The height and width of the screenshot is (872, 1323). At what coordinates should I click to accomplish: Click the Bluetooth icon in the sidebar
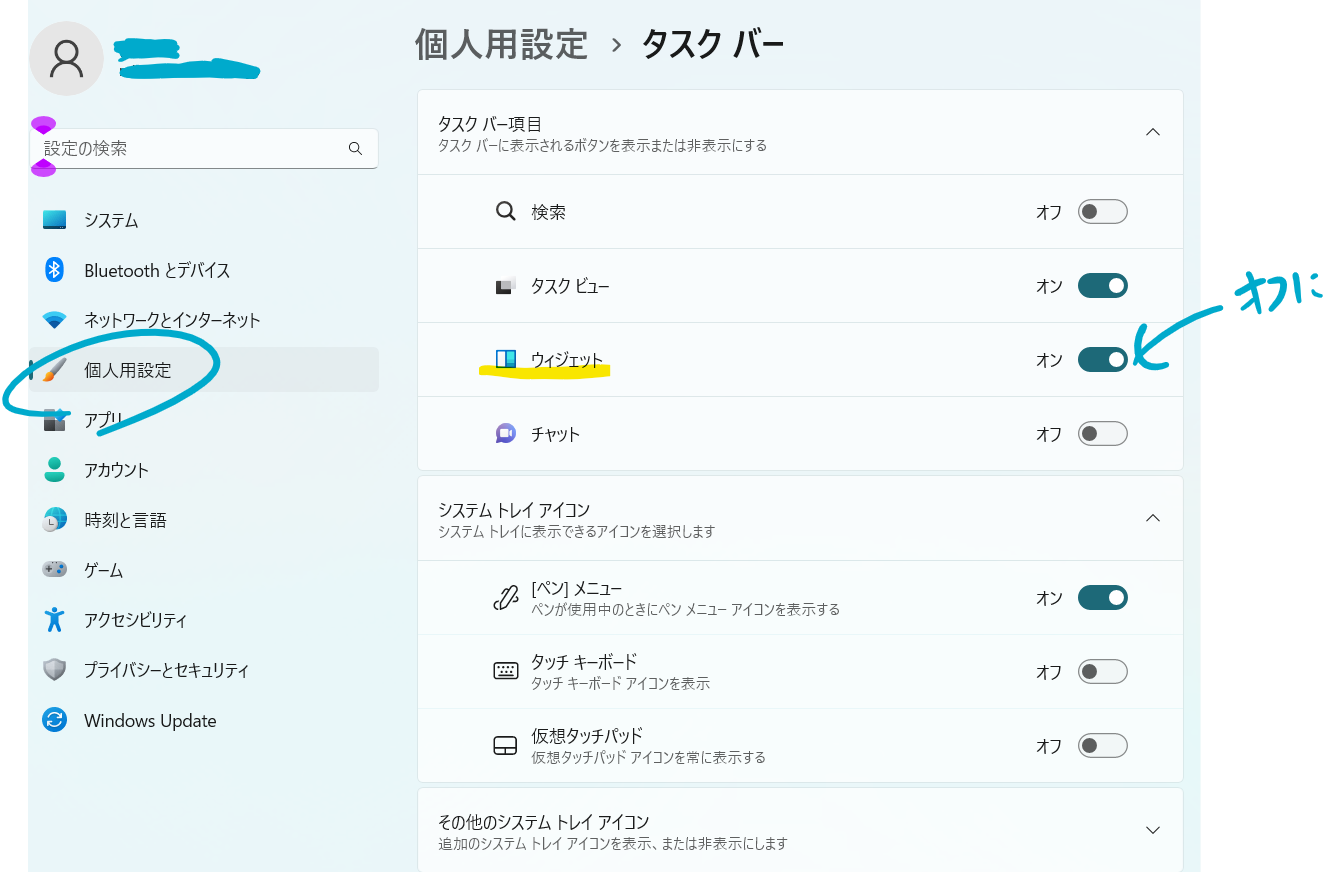click(x=56, y=270)
